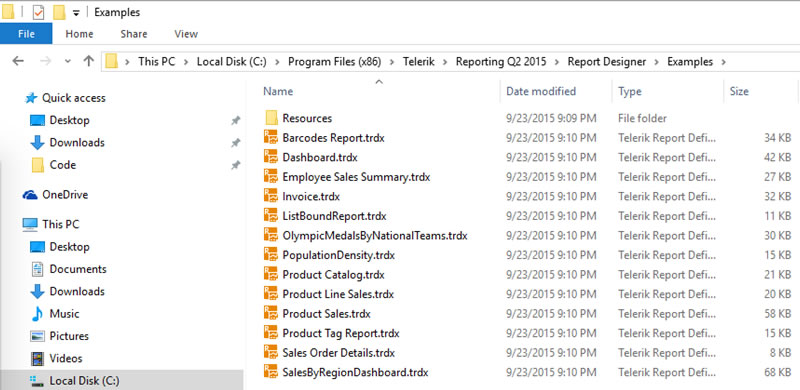800x390 pixels.
Task: Click the Pictures icon in sidebar
Action: click(37, 336)
